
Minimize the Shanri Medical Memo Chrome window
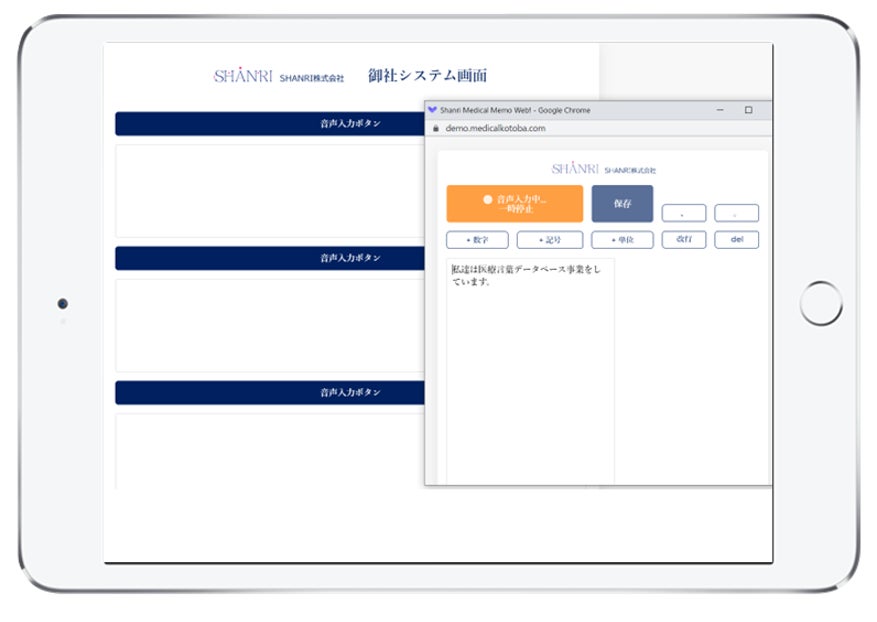click(x=720, y=110)
